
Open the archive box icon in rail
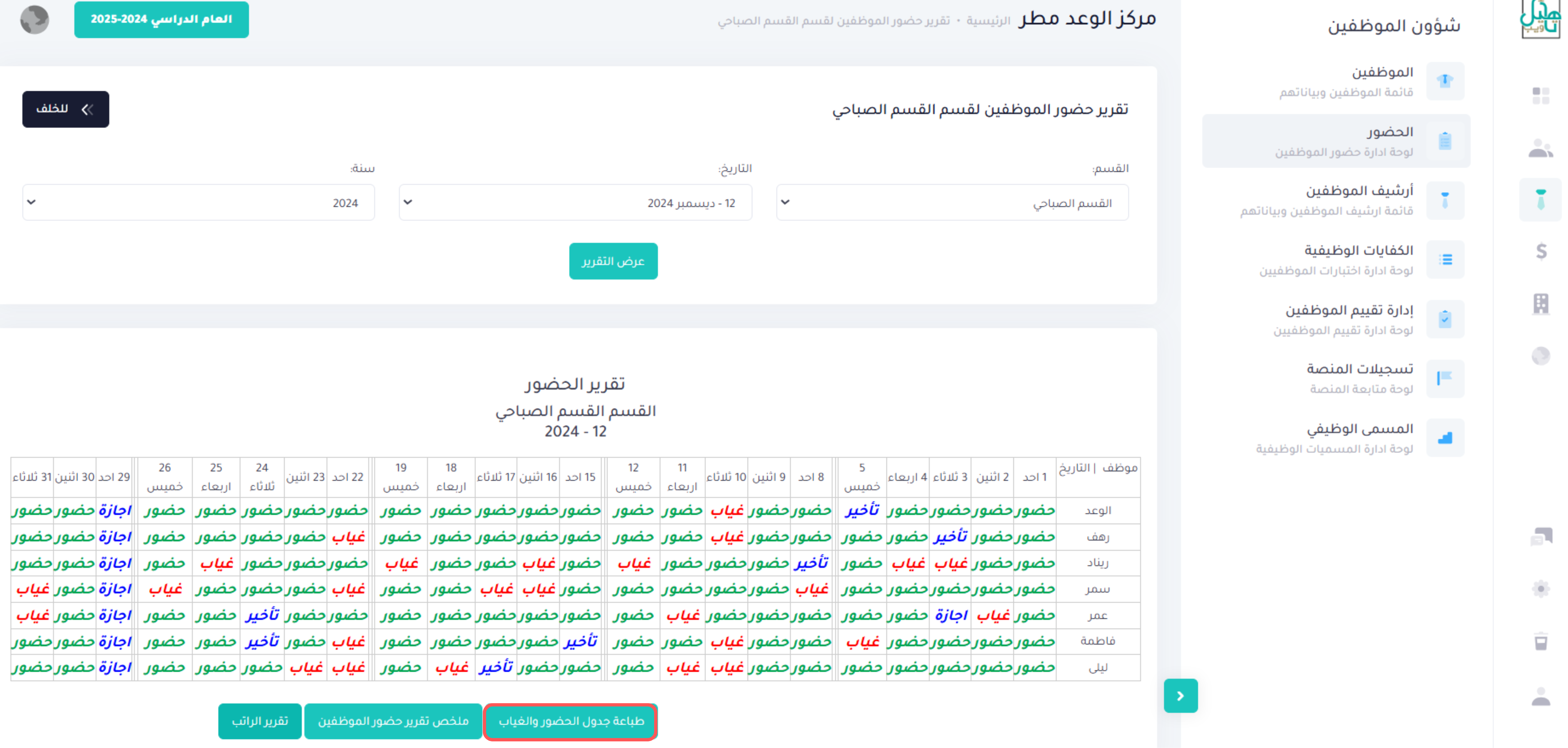1541,641
